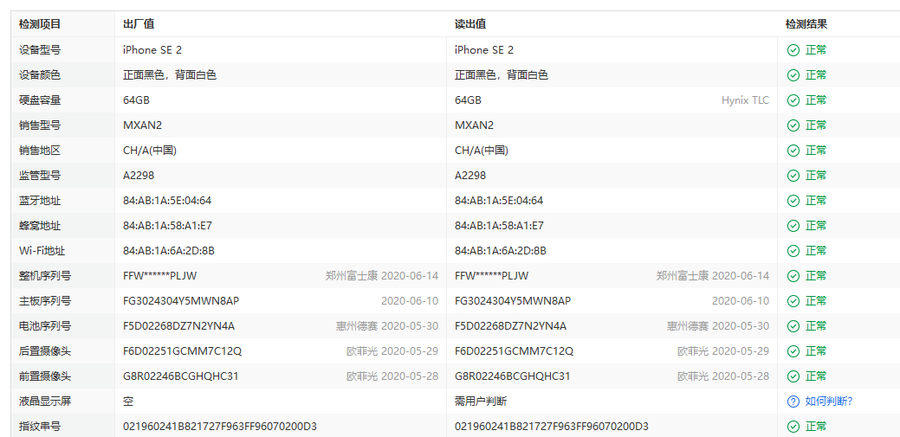
Task: Click read front camera serial G8R02246BCGHQHC31
Action: click(x=513, y=376)
